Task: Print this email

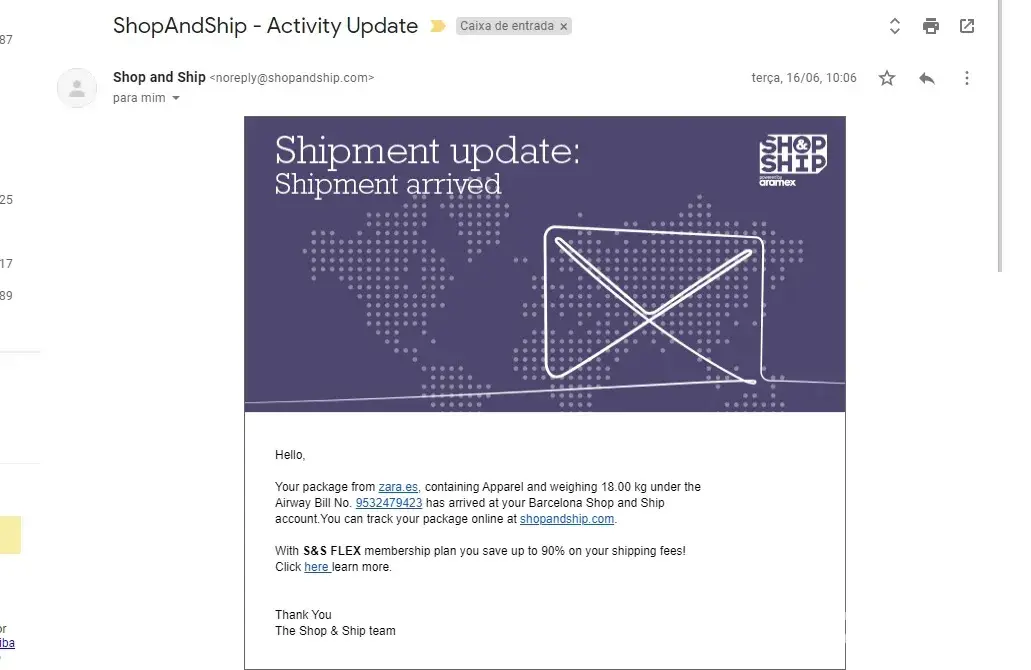Action: click(x=931, y=27)
